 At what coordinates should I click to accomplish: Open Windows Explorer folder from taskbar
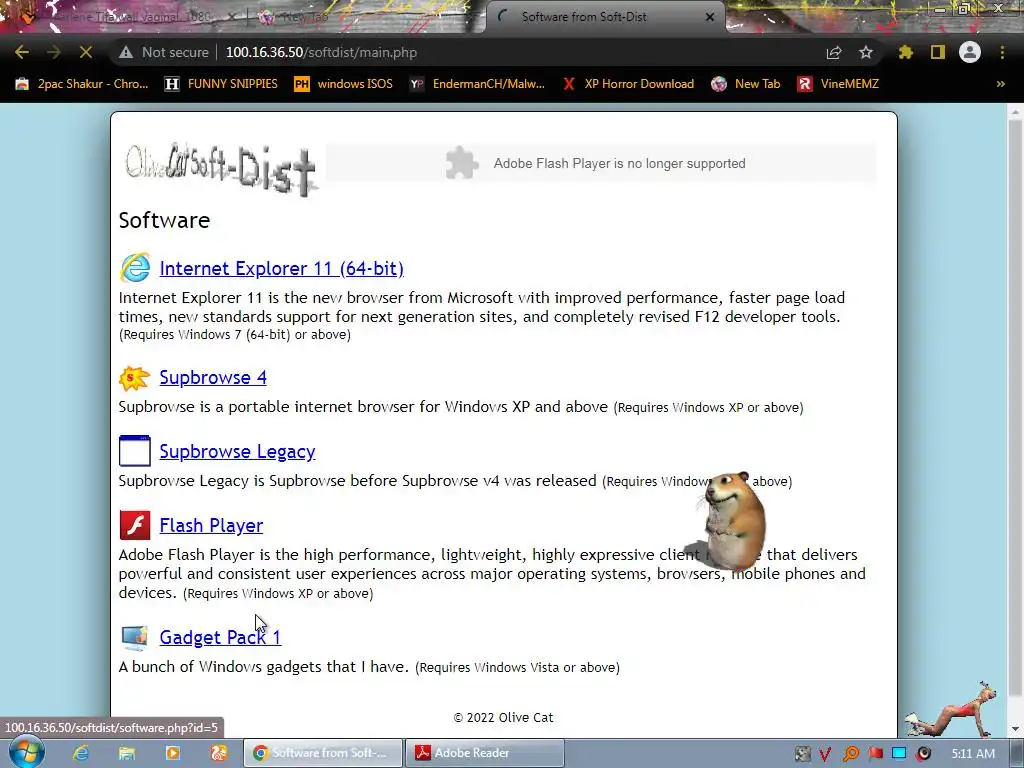coord(127,753)
